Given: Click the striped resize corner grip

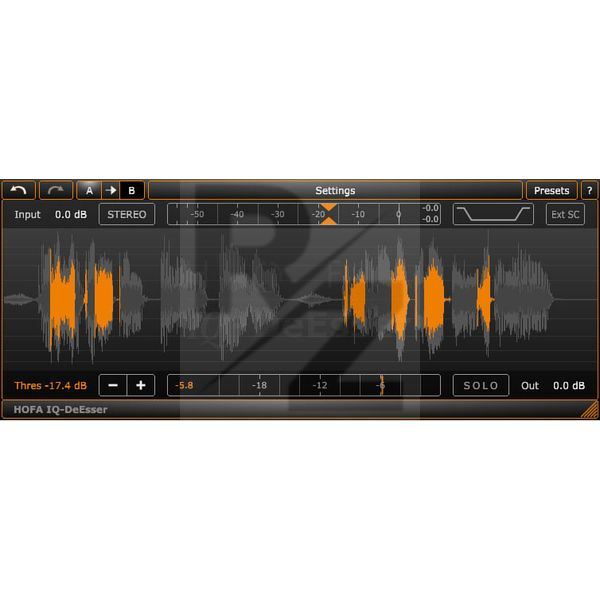Looking at the screenshot, I should (590, 409).
